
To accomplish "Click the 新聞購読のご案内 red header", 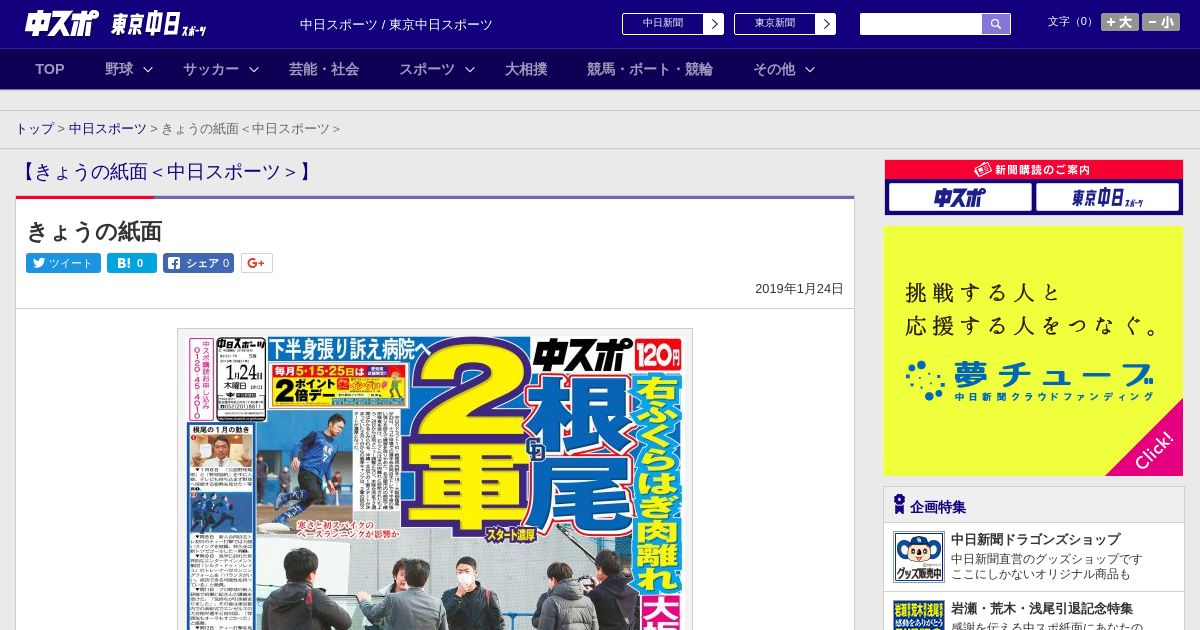I will (x=1034, y=170).
